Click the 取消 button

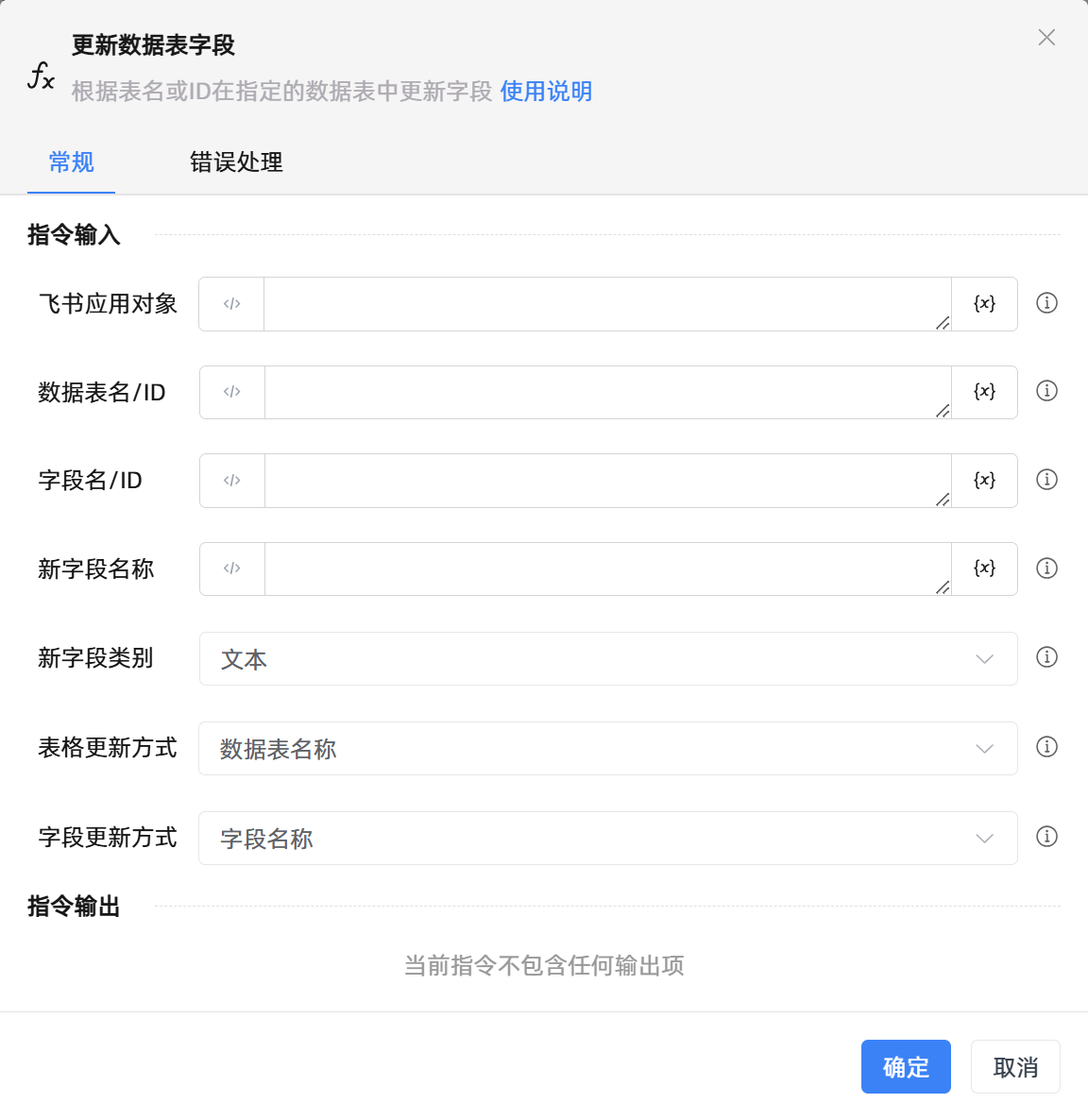(x=1015, y=1066)
